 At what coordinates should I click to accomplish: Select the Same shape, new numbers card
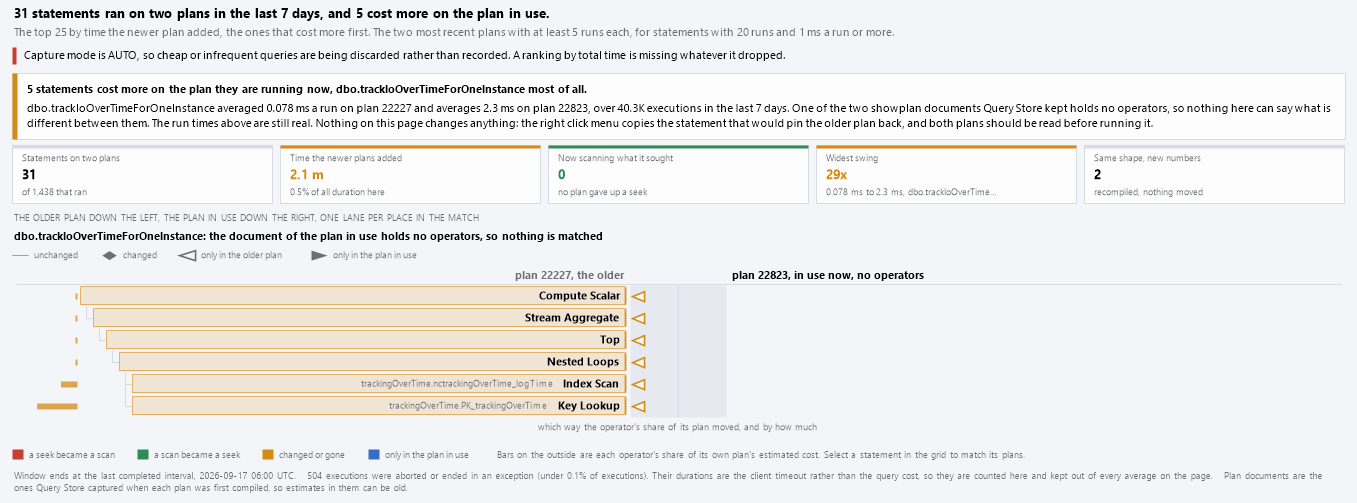pyautogui.click(x=1214, y=175)
